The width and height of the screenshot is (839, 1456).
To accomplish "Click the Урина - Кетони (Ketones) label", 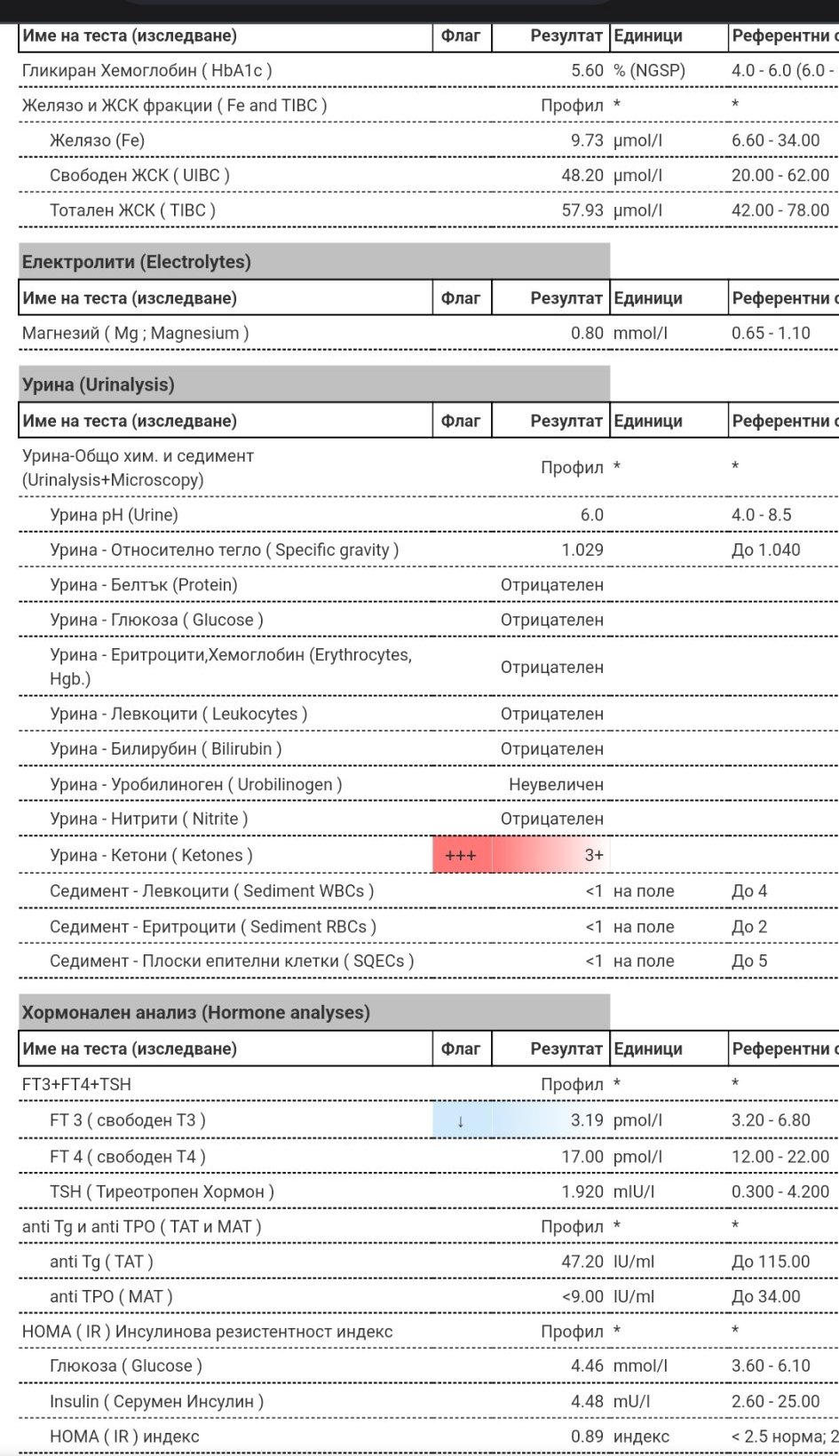I will 151,855.
